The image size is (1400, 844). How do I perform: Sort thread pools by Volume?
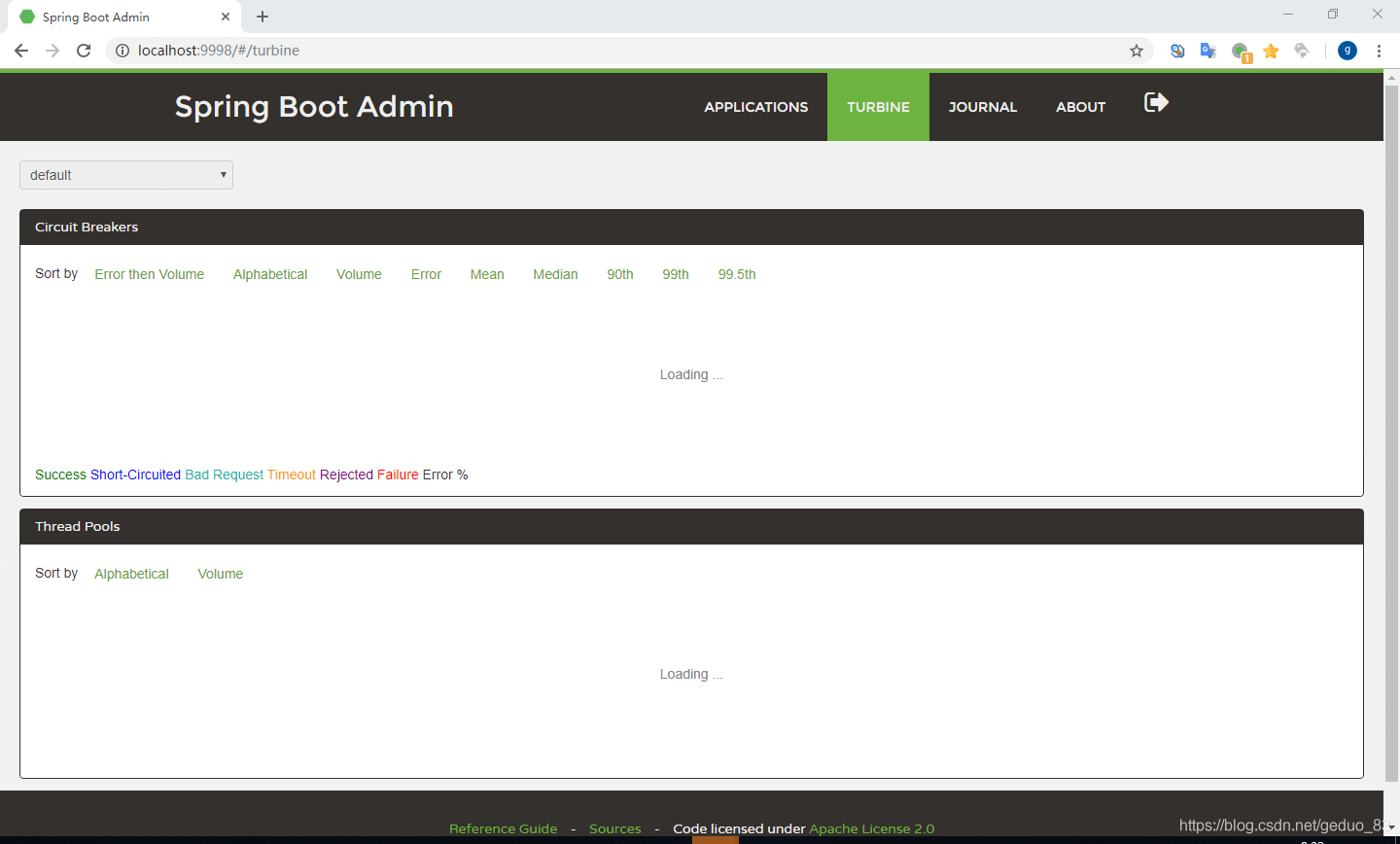221,574
